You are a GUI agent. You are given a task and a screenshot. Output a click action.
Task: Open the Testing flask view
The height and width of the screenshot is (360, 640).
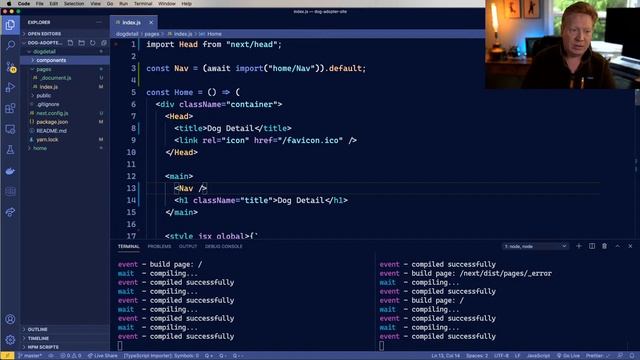[x=10, y=150]
